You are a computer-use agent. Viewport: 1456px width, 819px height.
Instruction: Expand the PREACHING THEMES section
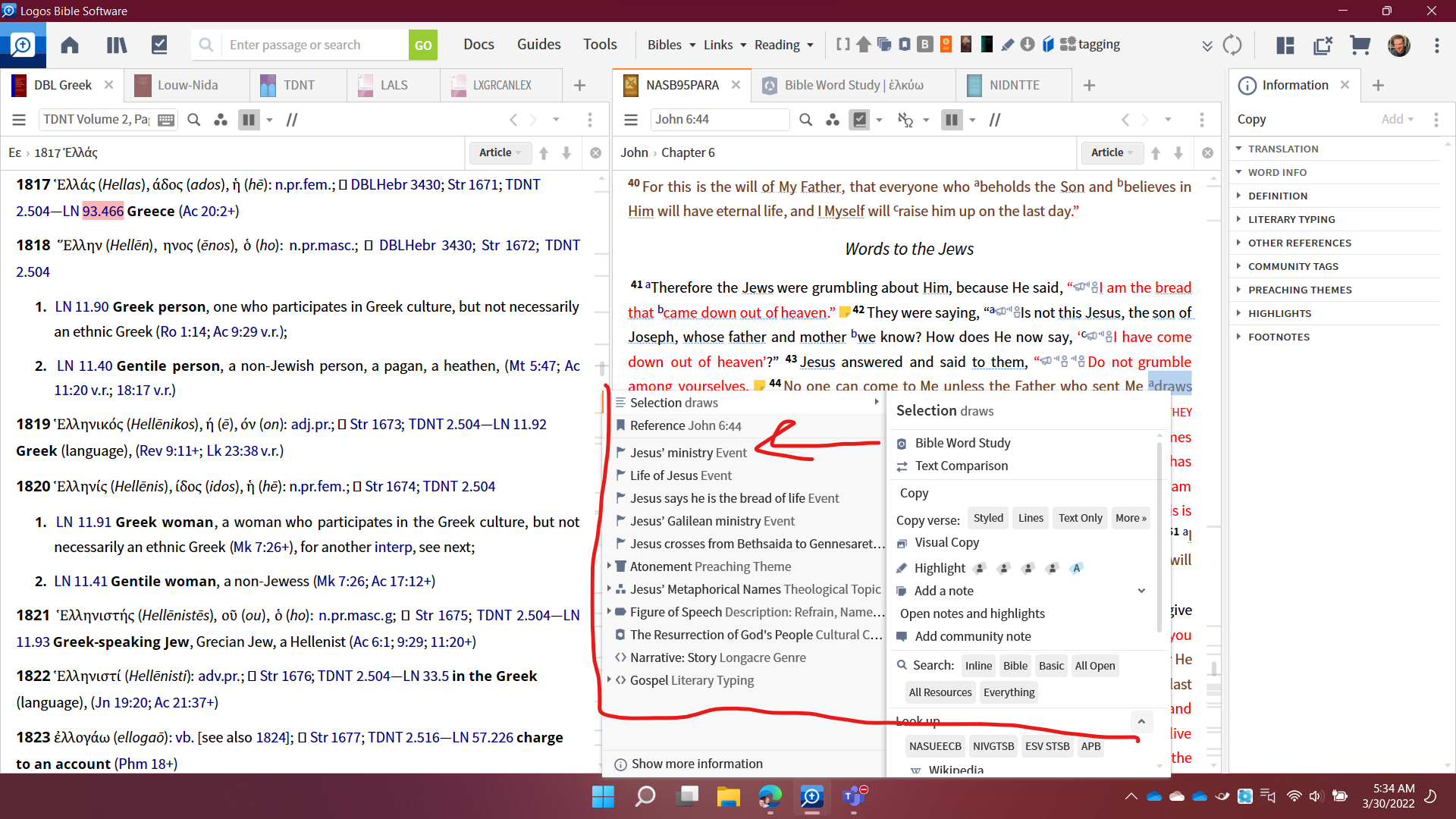pos(1238,290)
